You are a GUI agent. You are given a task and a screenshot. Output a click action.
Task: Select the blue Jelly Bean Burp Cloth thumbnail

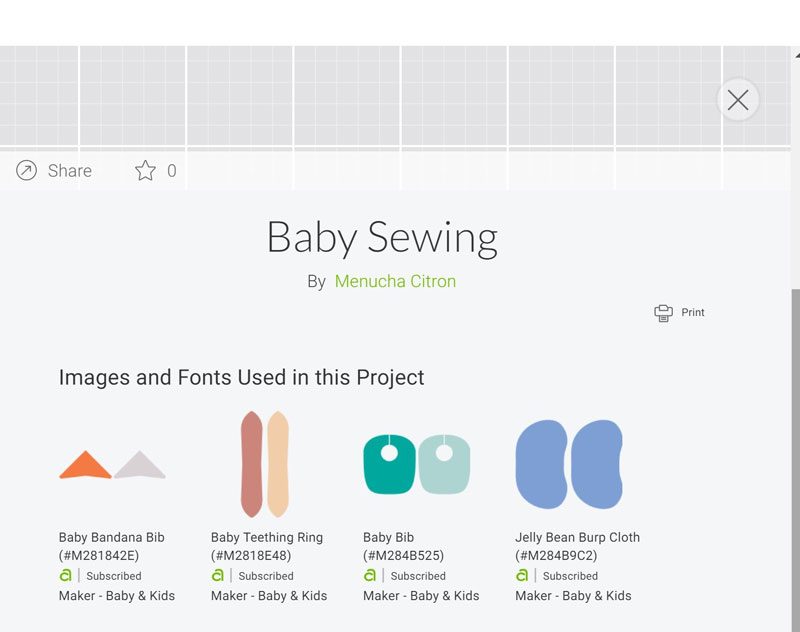569,464
